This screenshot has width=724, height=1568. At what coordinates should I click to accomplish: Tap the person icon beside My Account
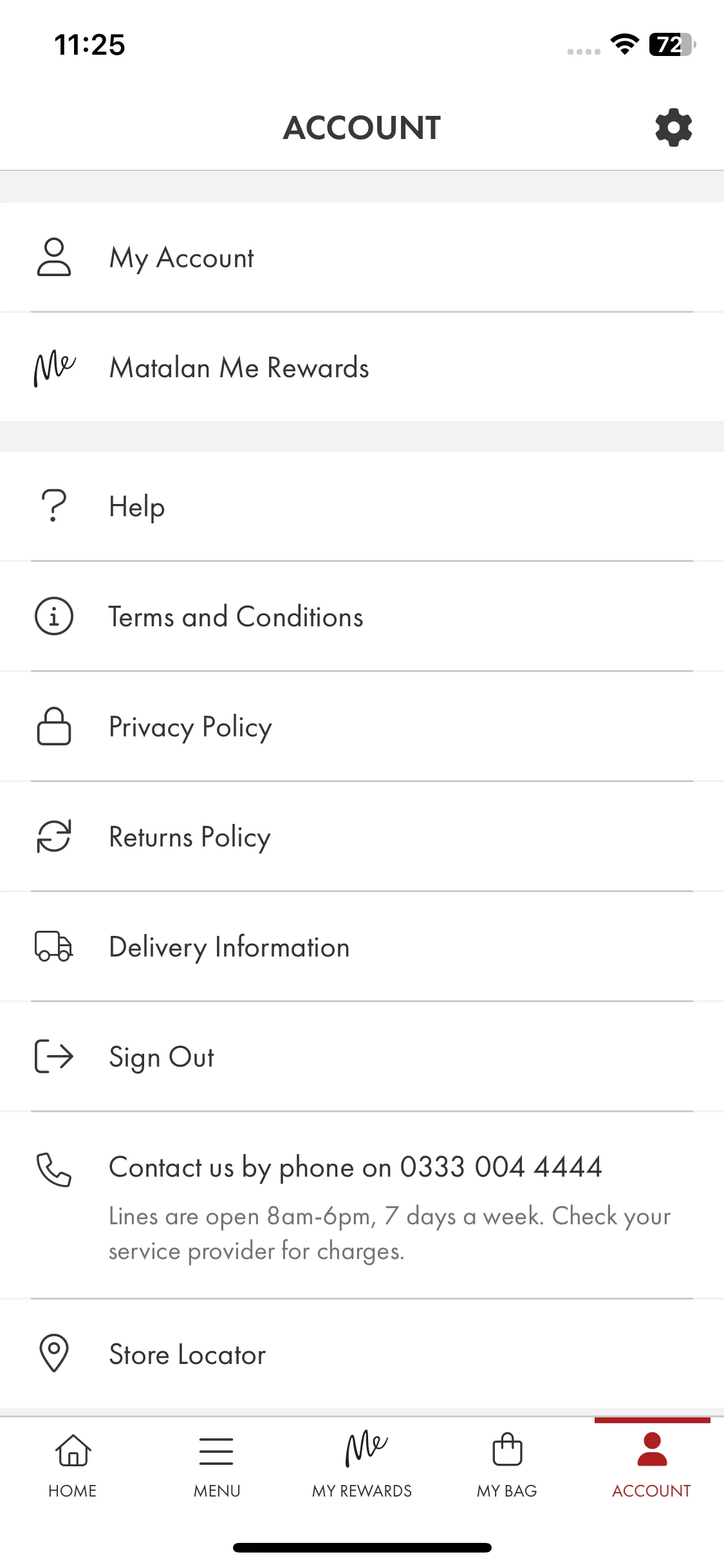coord(54,257)
